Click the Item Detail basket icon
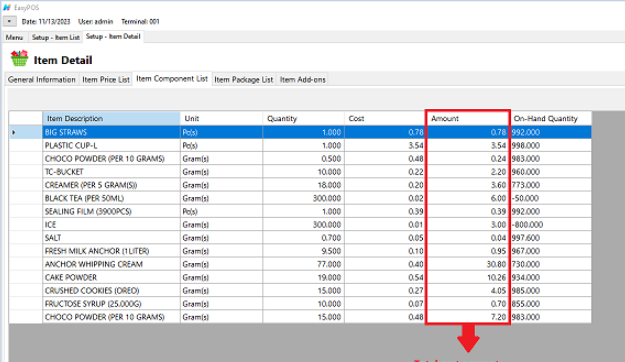Image resolution: width=625 pixels, height=362 pixels. pyautogui.click(x=19, y=58)
